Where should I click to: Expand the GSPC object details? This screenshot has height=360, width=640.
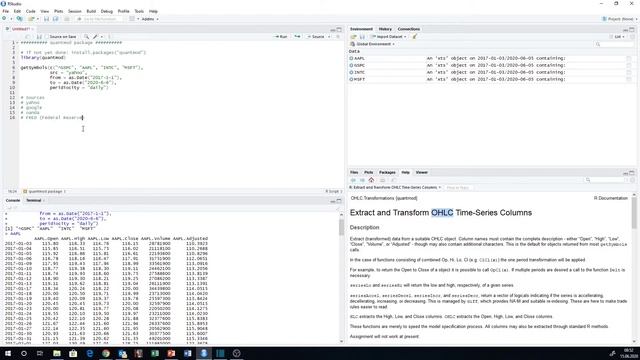pyautogui.click(x=351, y=65)
